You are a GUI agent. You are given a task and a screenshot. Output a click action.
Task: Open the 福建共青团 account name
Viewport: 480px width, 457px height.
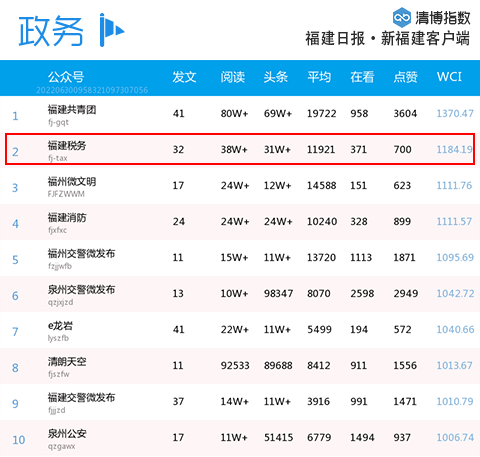72,109
